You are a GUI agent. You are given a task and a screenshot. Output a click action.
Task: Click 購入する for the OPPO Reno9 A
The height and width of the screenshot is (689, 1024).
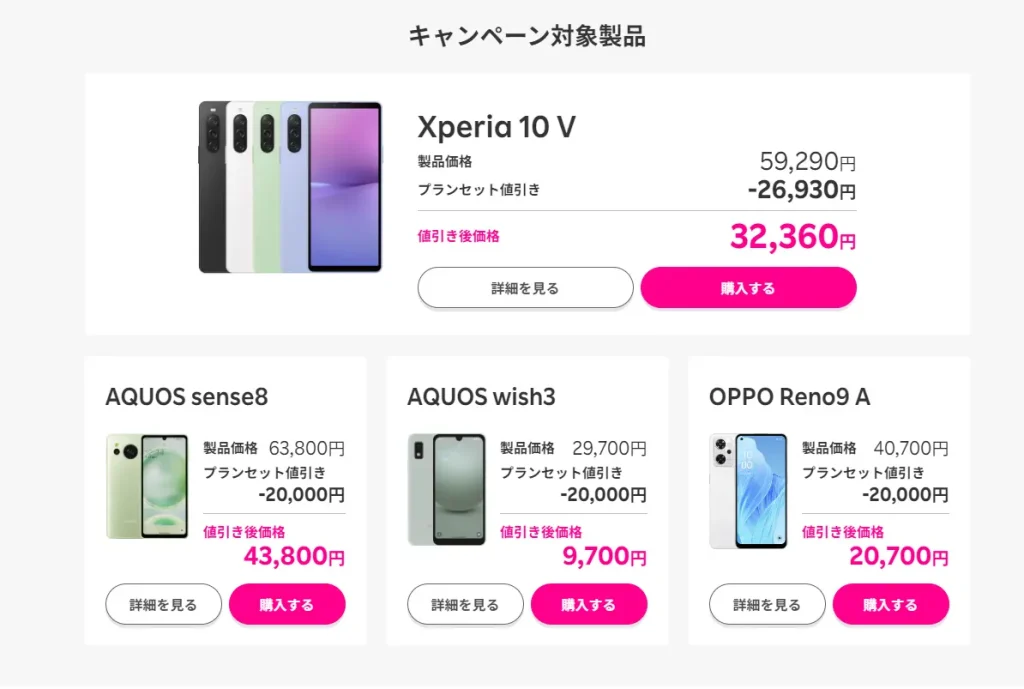(891, 604)
